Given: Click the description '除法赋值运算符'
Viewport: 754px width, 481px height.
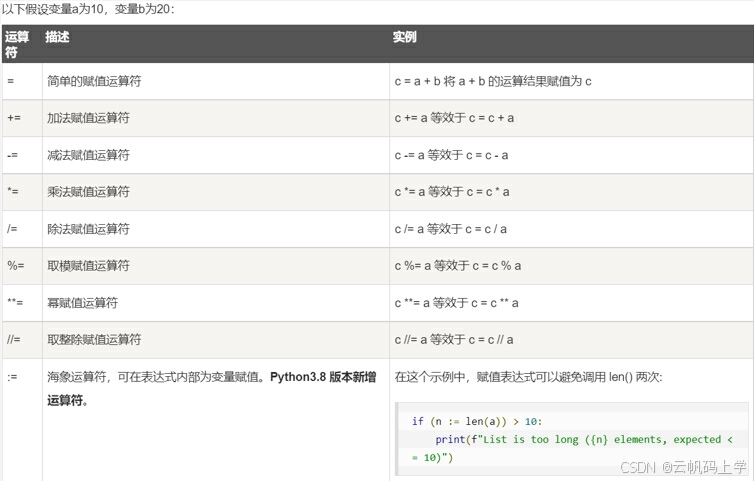Looking at the screenshot, I should [88, 228].
